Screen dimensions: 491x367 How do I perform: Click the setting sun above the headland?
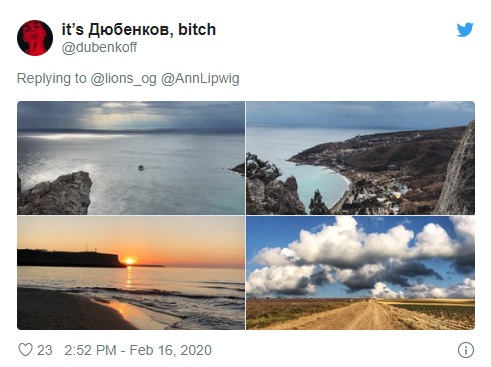129,261
